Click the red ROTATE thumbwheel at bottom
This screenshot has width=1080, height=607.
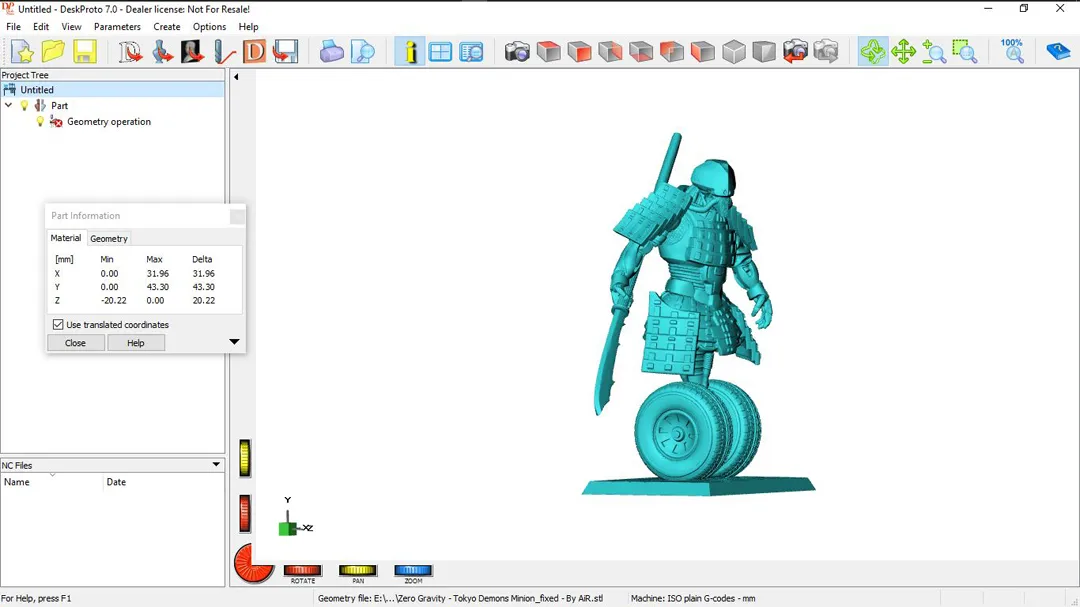[302, 570]
